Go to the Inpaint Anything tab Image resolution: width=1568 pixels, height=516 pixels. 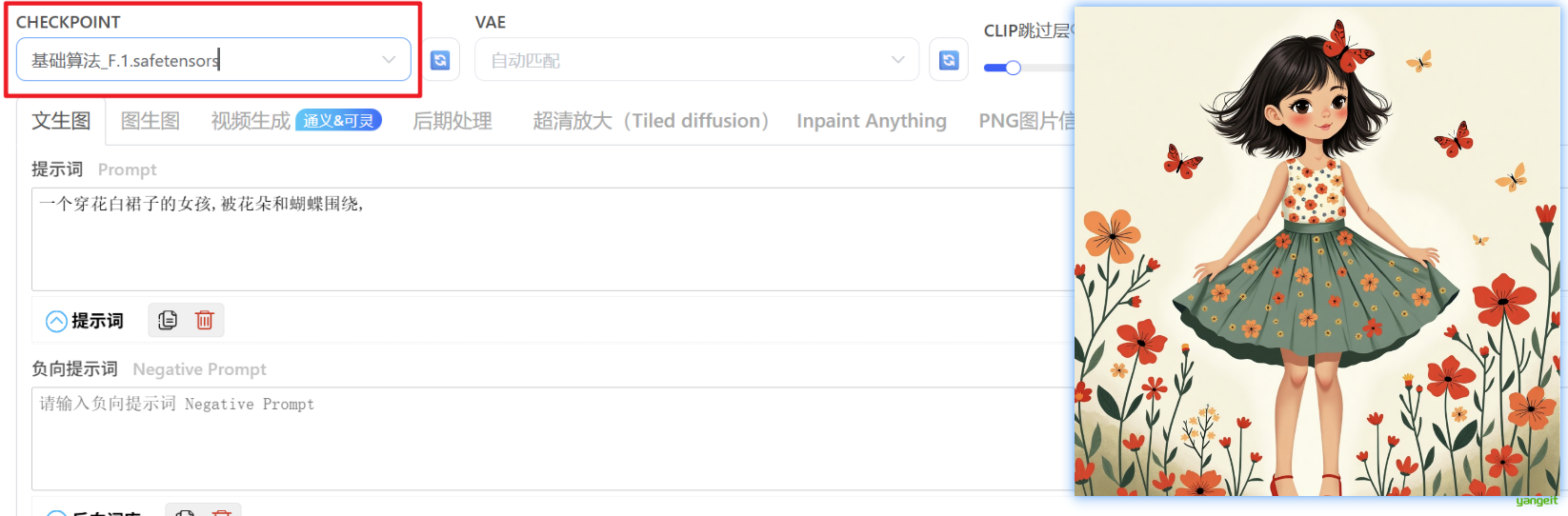(872, 121)
